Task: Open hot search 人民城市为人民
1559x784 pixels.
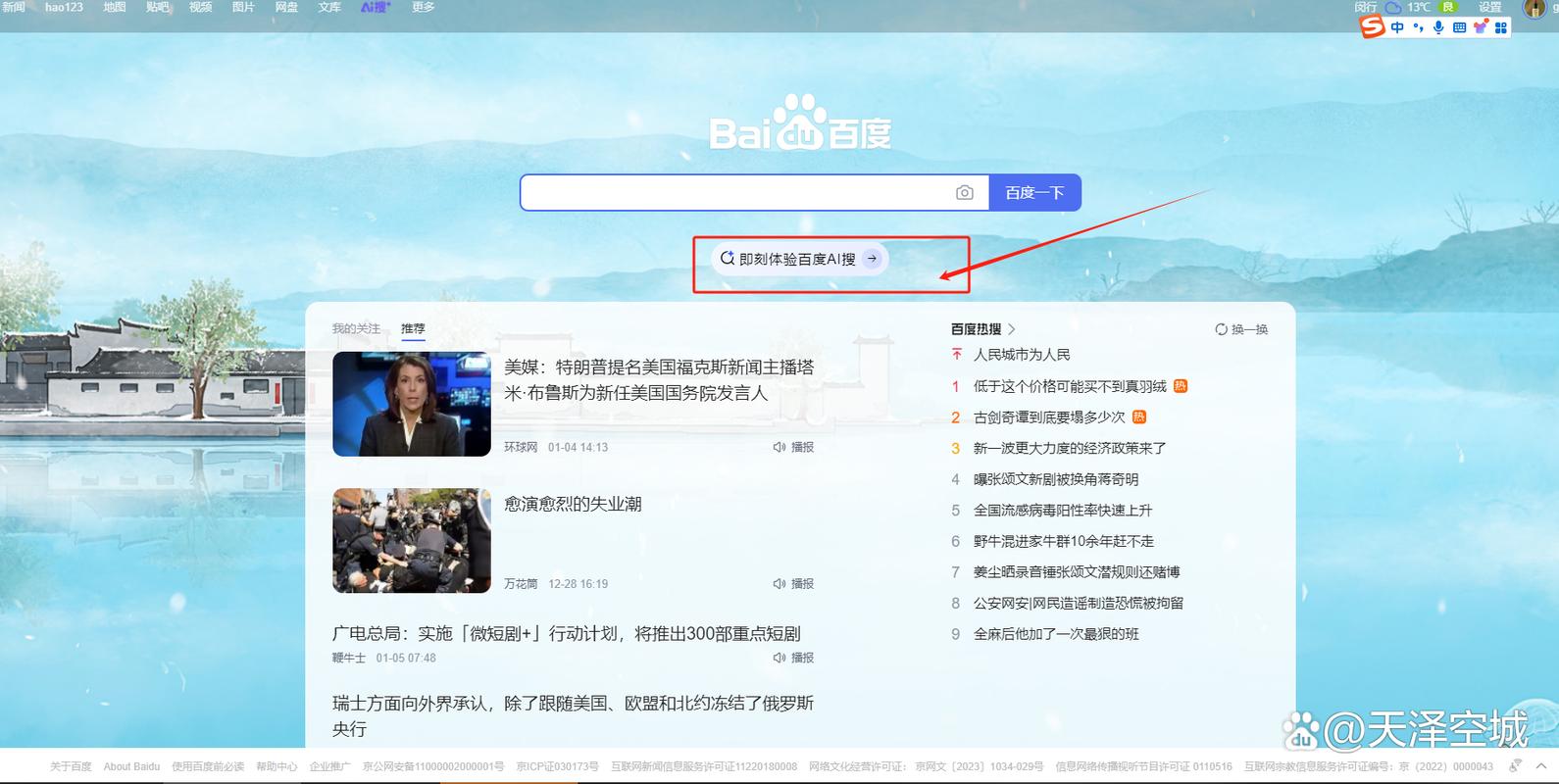Action: click(1022, 355)
